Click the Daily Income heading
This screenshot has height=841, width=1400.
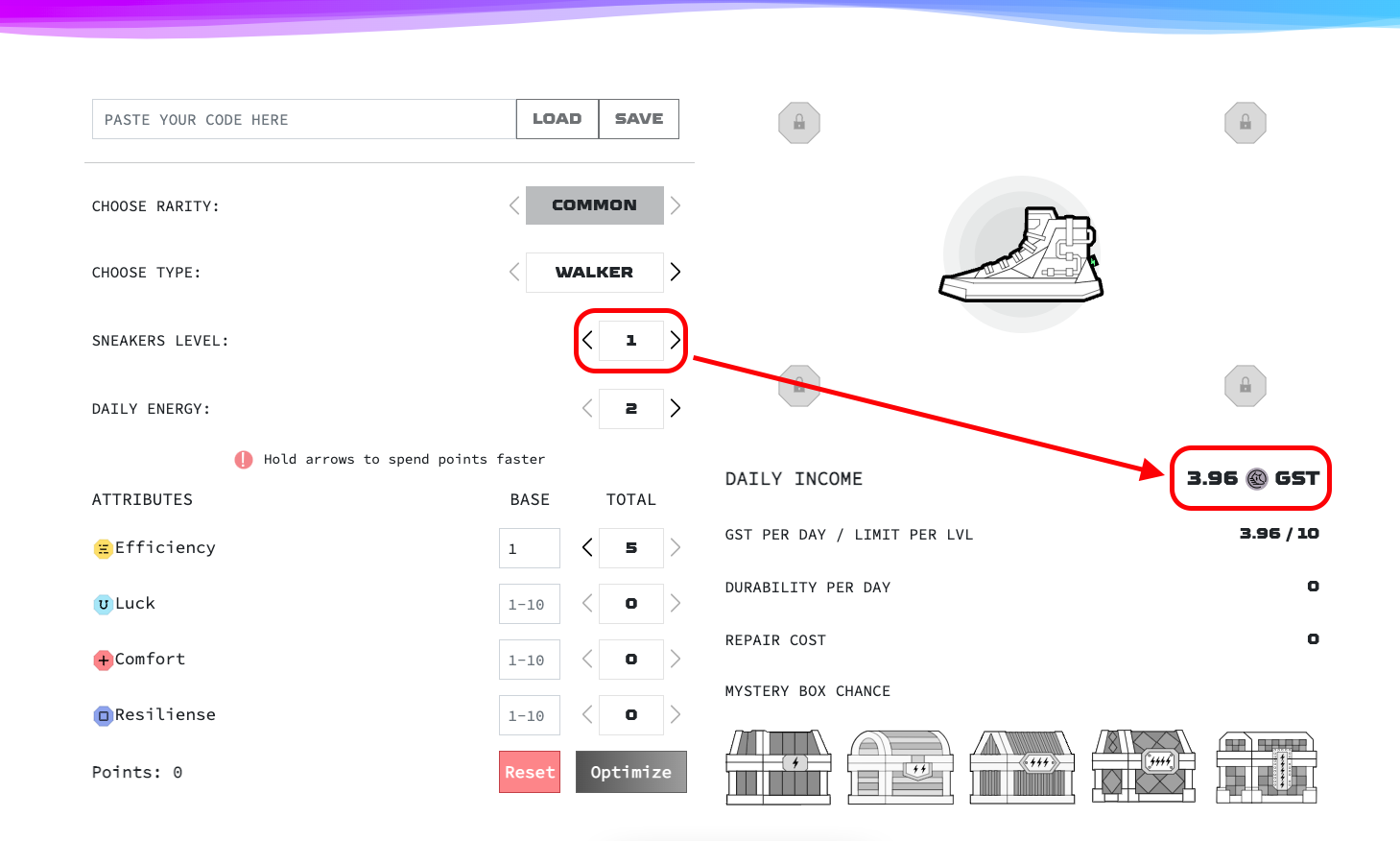pyautogui.click(x=794, y=479)
